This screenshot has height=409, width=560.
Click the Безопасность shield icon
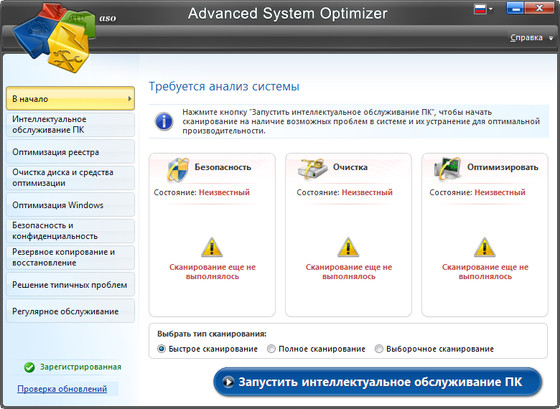[178, 170]
